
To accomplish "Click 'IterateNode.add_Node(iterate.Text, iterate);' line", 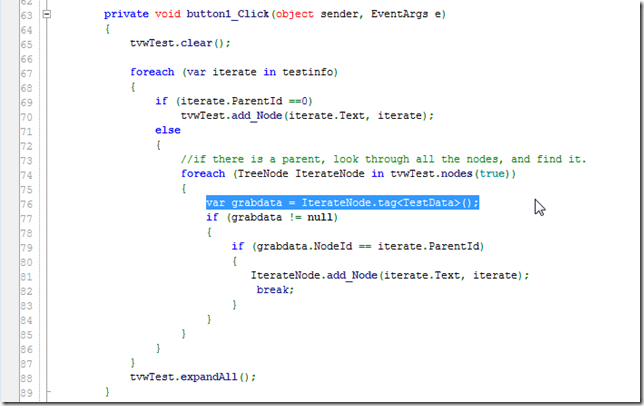I will pyautogui.click(x=390, y=275).
